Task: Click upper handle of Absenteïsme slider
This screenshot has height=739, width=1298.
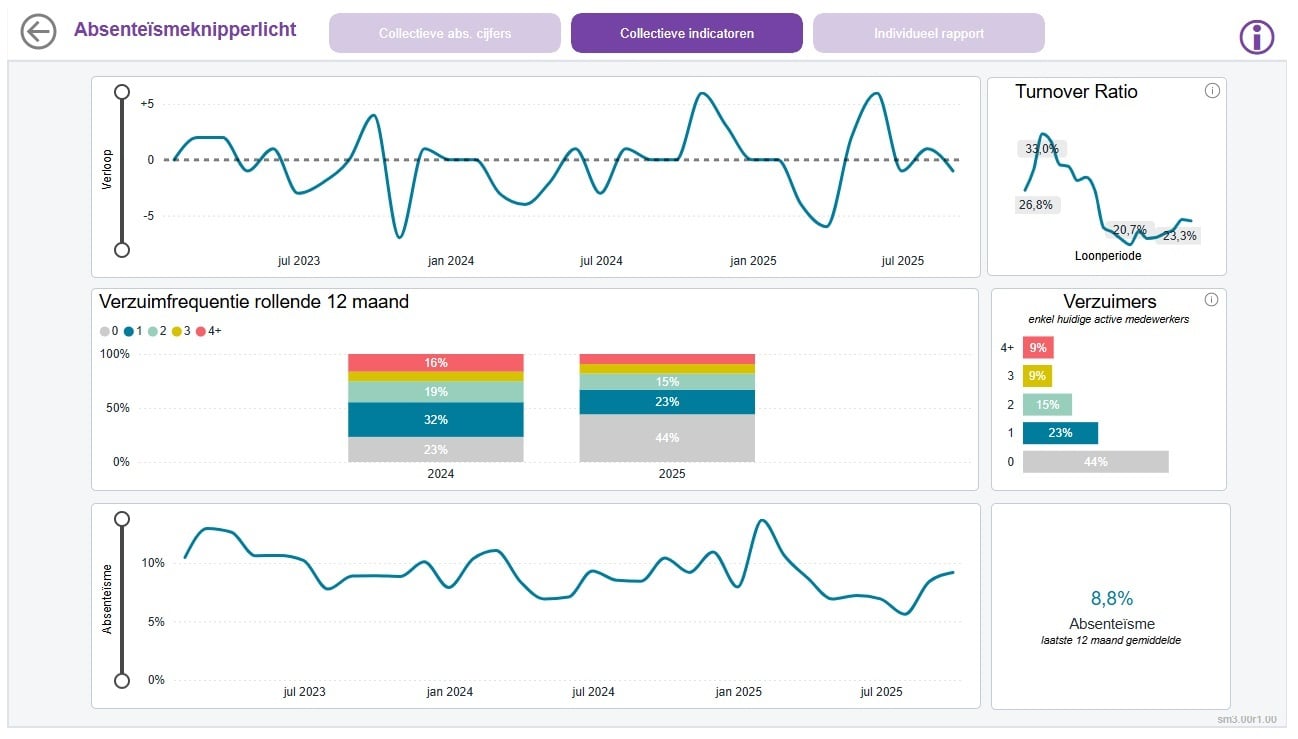Action: pyautogui.click(x=122, y=519)
